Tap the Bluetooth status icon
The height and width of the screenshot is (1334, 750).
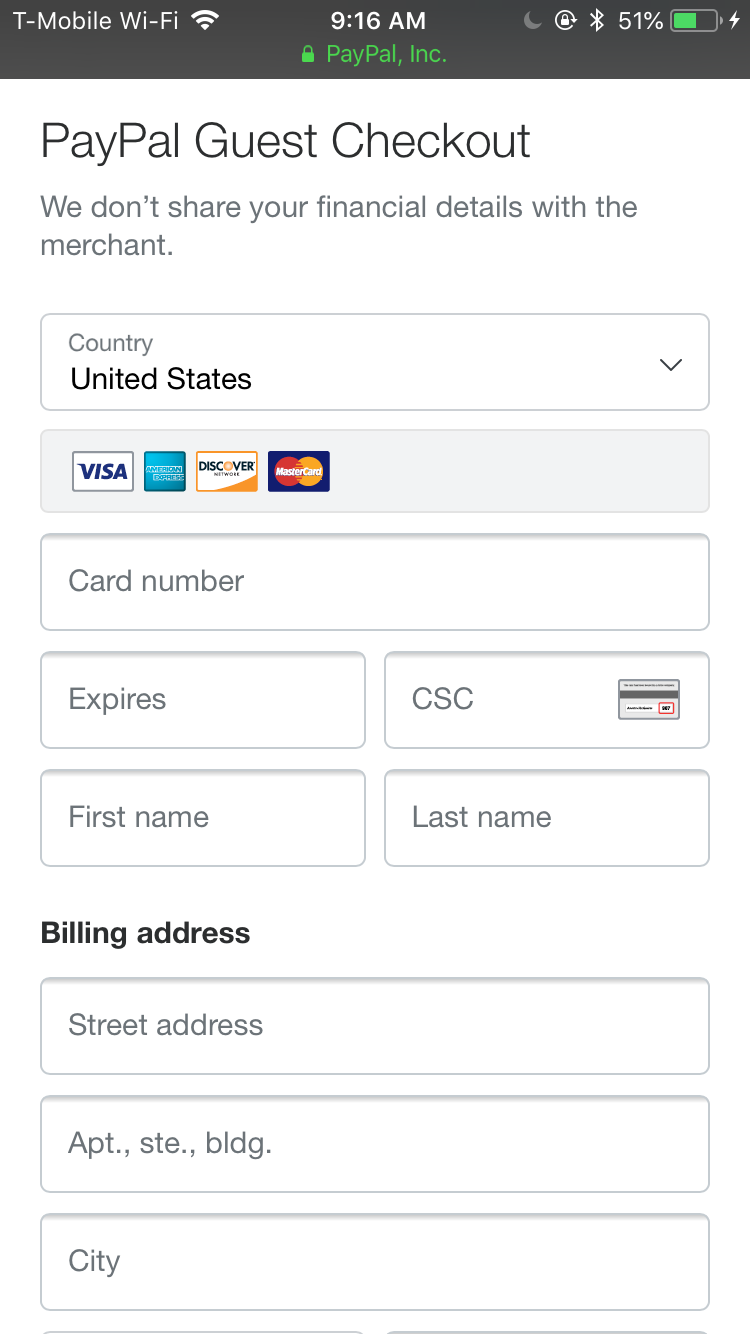[x=597, y=20]
